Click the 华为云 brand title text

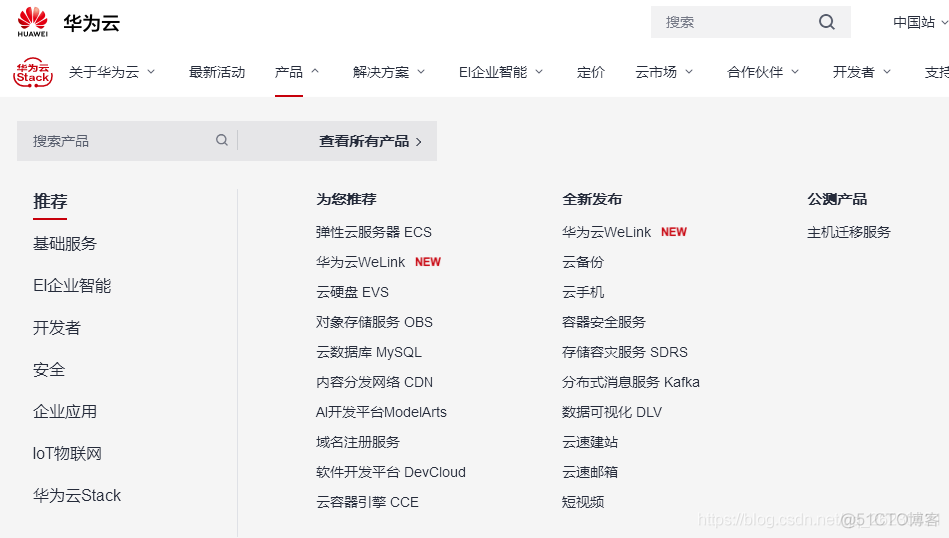tap(91, 23)
